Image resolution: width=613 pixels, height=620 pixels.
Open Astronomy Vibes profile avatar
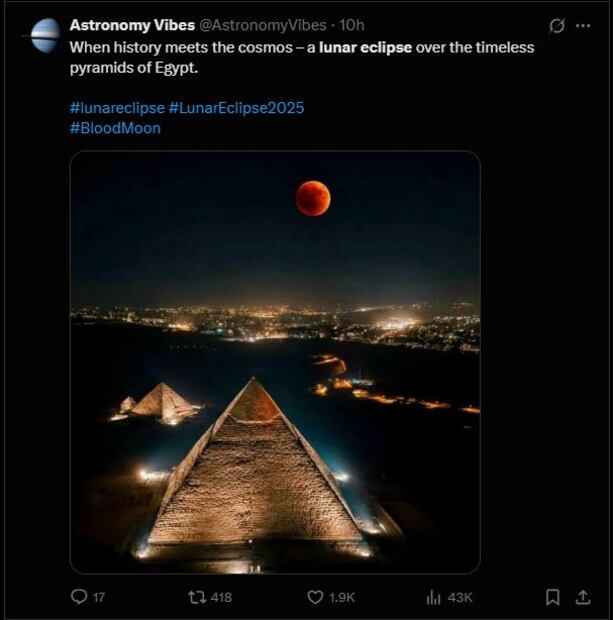tap(45, 35)
